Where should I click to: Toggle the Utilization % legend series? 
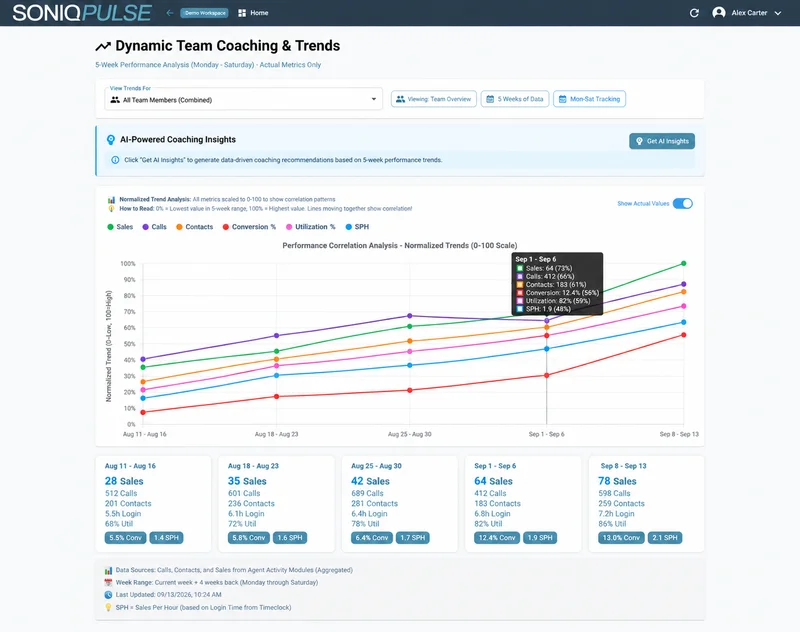click(310, 227)
